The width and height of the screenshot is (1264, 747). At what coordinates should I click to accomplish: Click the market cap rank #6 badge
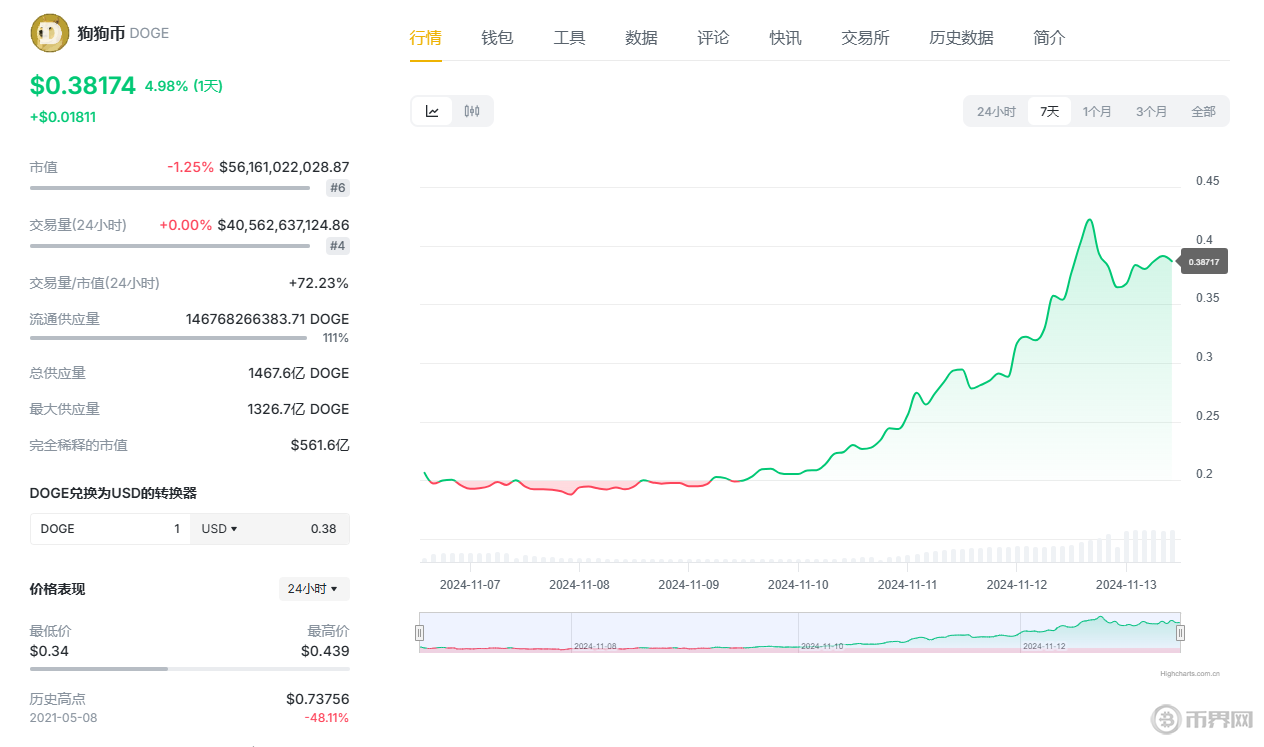pos(337,188)
